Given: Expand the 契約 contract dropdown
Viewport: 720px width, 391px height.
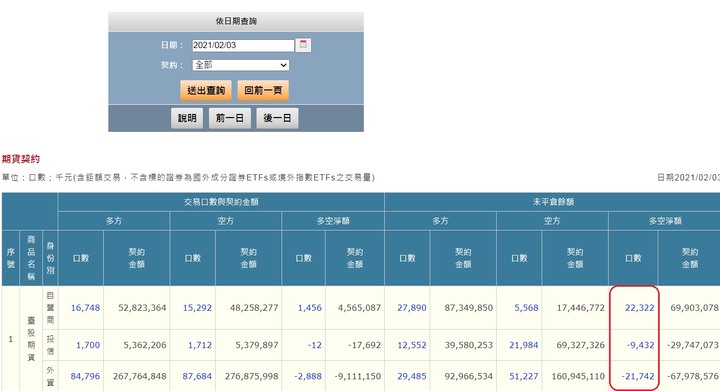Looking at the screenshot, I should 241,65.
